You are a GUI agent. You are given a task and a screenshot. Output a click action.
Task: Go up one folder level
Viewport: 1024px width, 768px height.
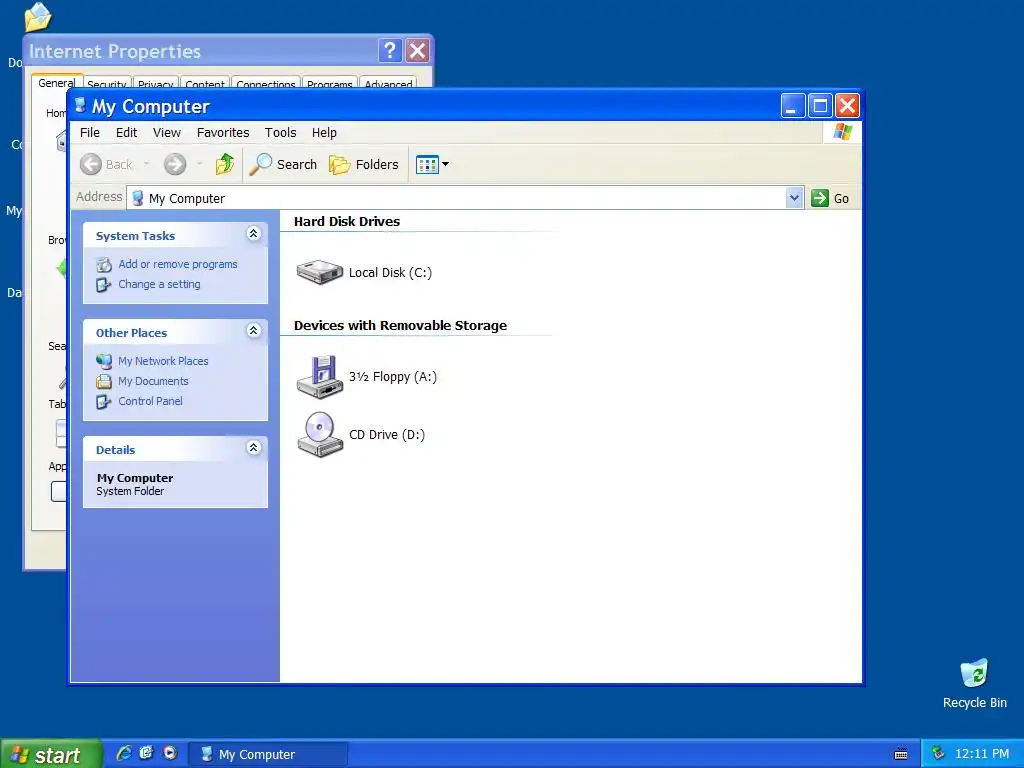click(x=225, y=165)
